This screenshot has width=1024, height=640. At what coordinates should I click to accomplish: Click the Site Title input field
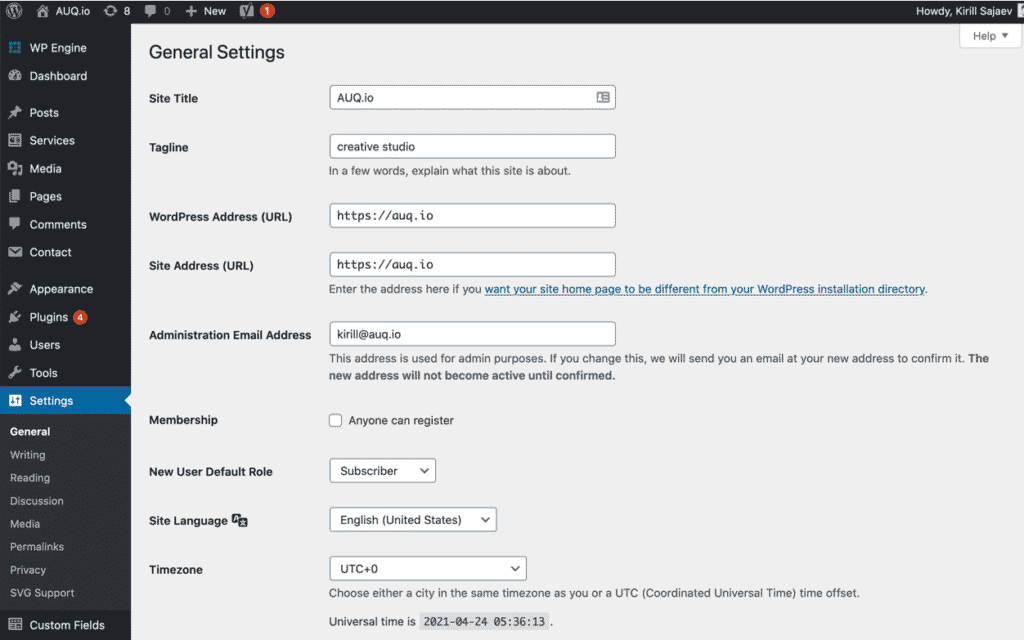[472, 97]
